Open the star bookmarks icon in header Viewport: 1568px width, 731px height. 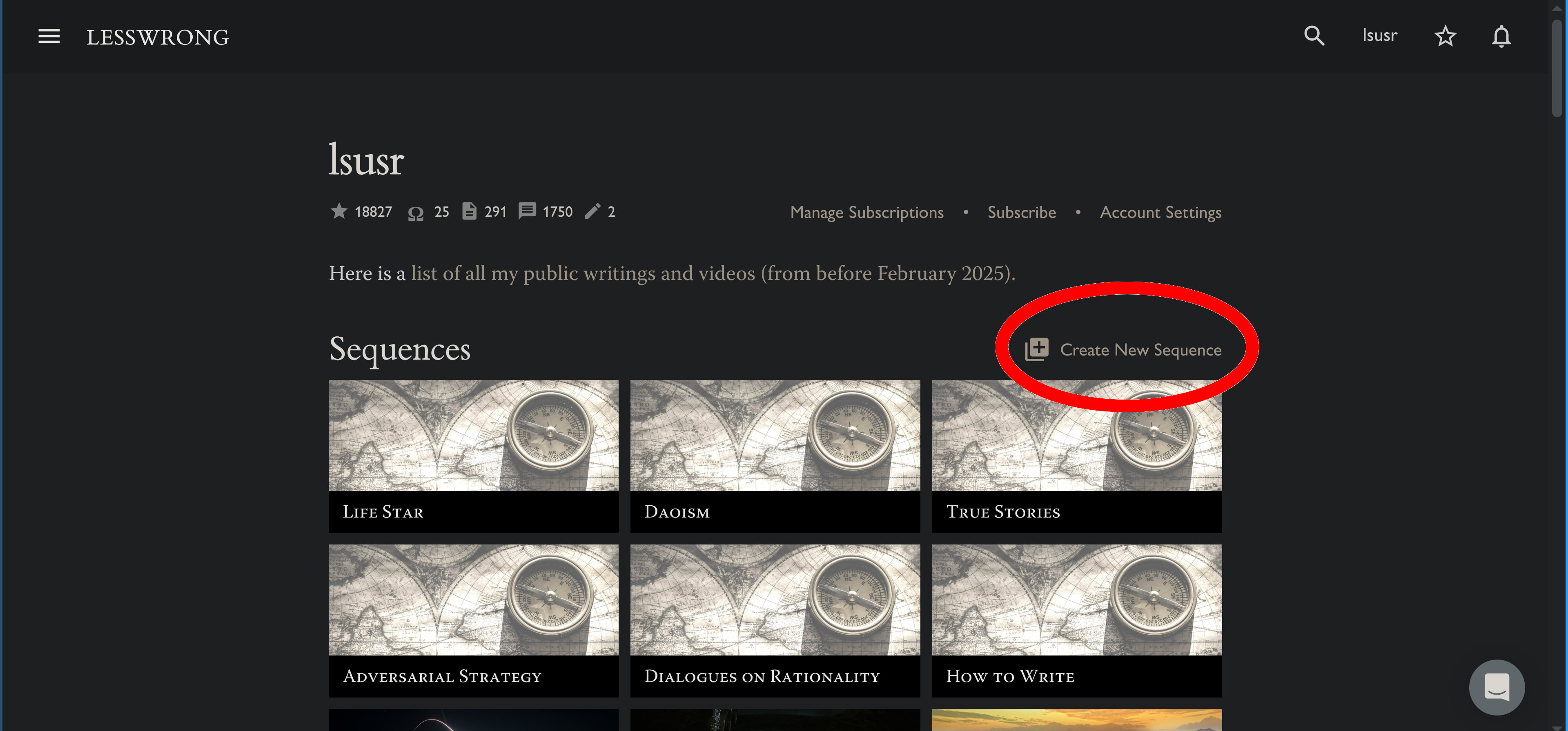coord(1445,36)
